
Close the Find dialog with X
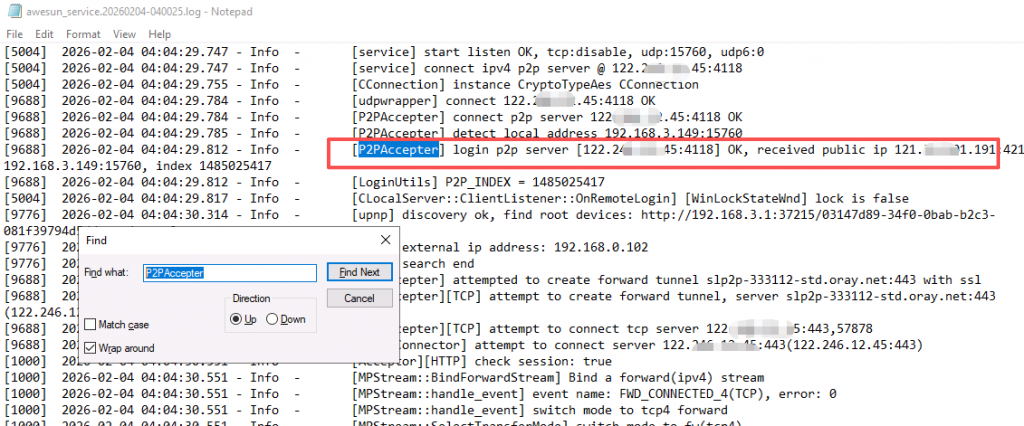(x=384, y=240)
